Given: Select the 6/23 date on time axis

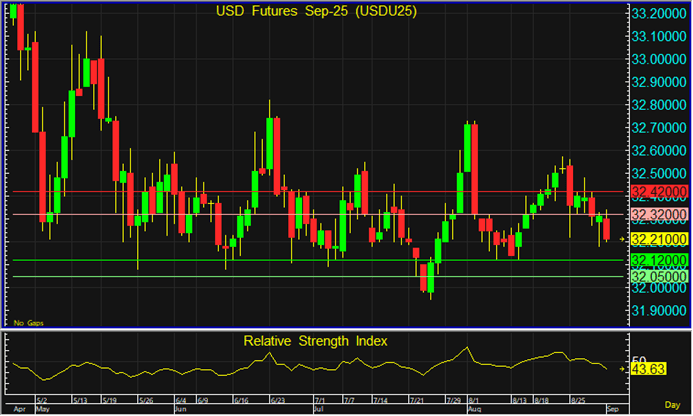Looking at the screenshot, I should [279, 398].
